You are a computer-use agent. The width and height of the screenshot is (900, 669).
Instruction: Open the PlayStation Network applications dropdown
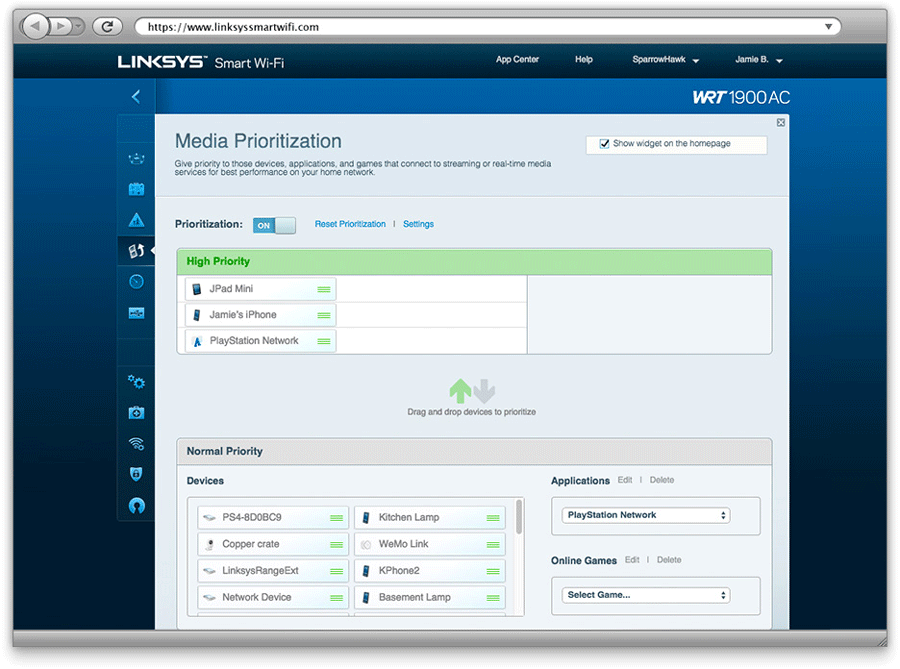(x=645, y=514)
